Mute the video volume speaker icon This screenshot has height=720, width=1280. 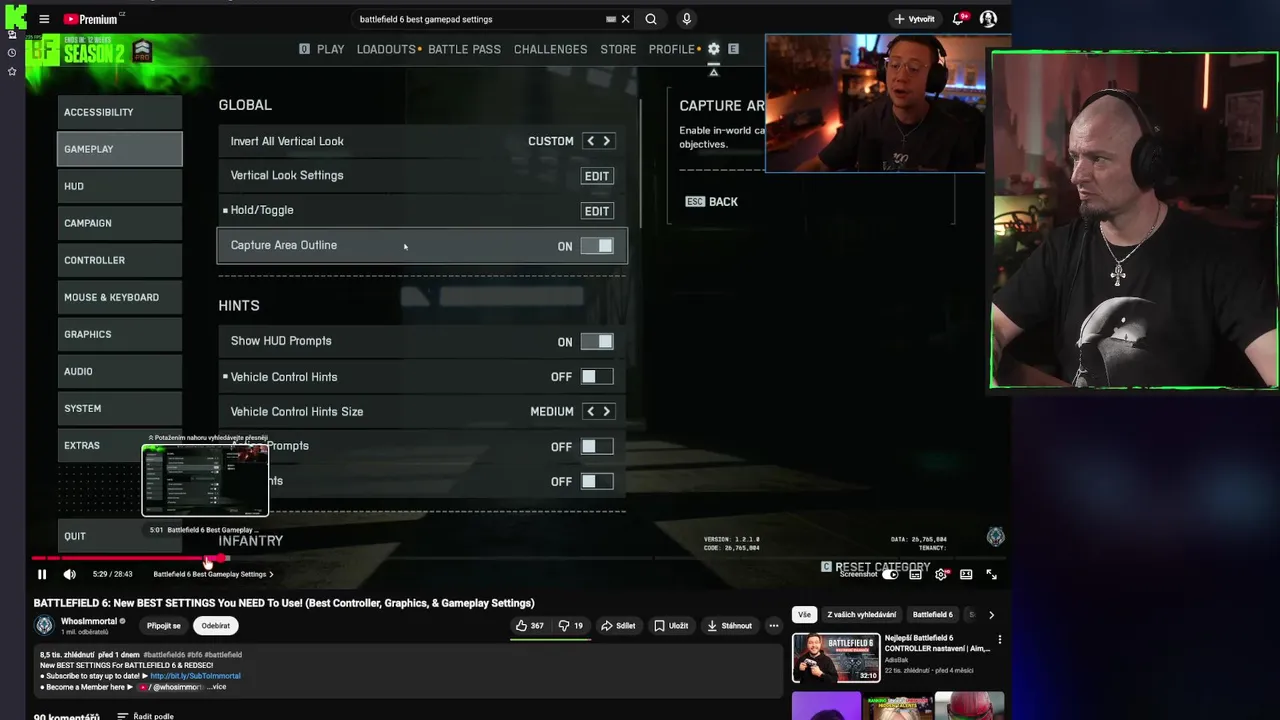[69, 574]
